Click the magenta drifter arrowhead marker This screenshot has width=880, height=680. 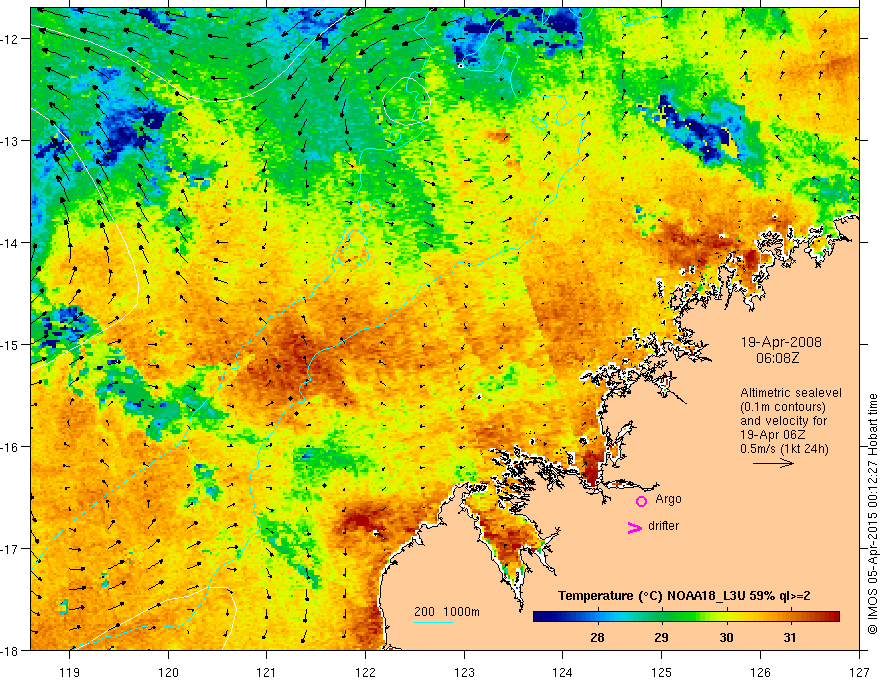(635, 527)
